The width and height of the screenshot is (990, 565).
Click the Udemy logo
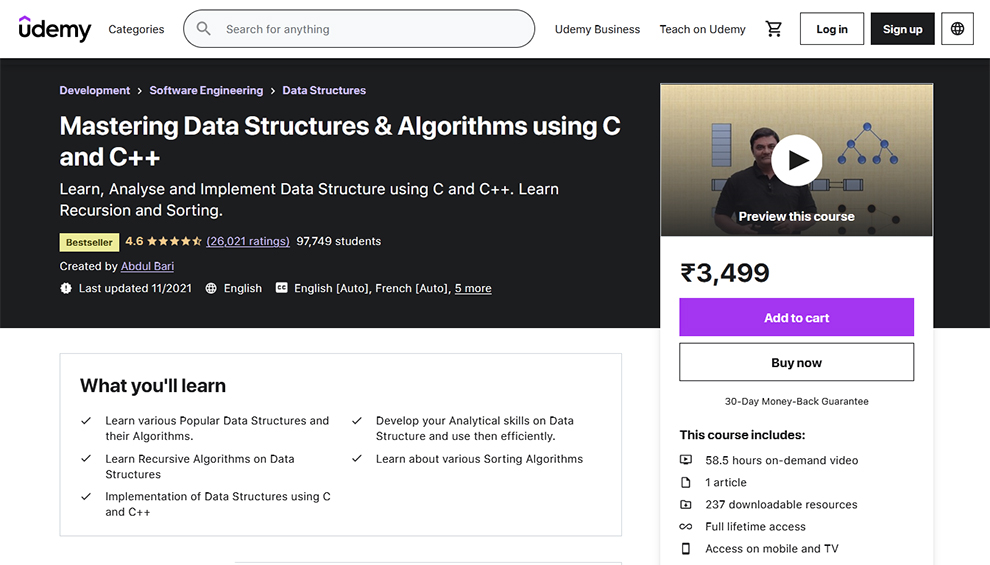coord(55,29)
